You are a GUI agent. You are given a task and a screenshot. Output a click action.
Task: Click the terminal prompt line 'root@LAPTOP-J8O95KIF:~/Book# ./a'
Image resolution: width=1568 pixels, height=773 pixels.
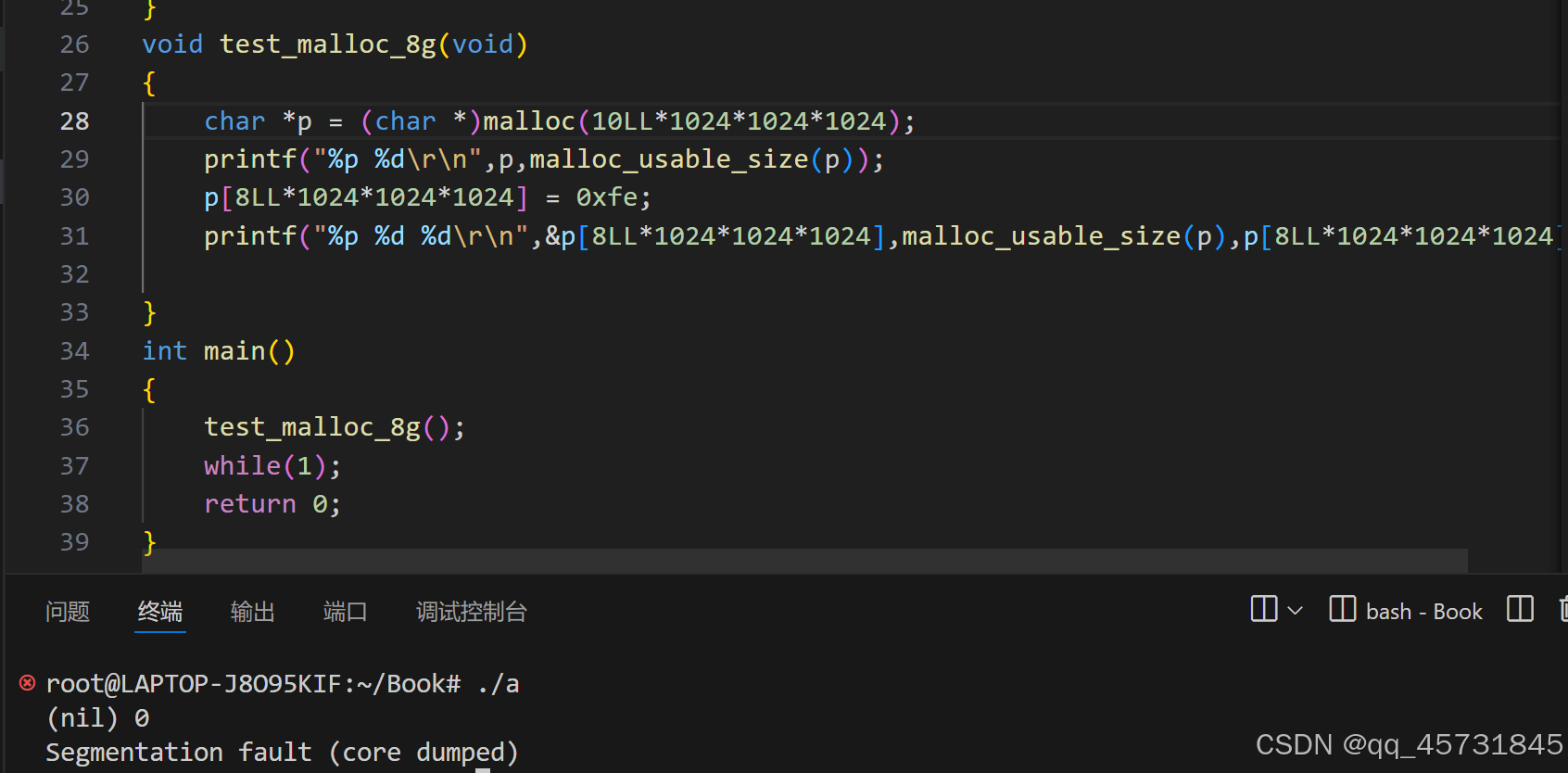283,684
